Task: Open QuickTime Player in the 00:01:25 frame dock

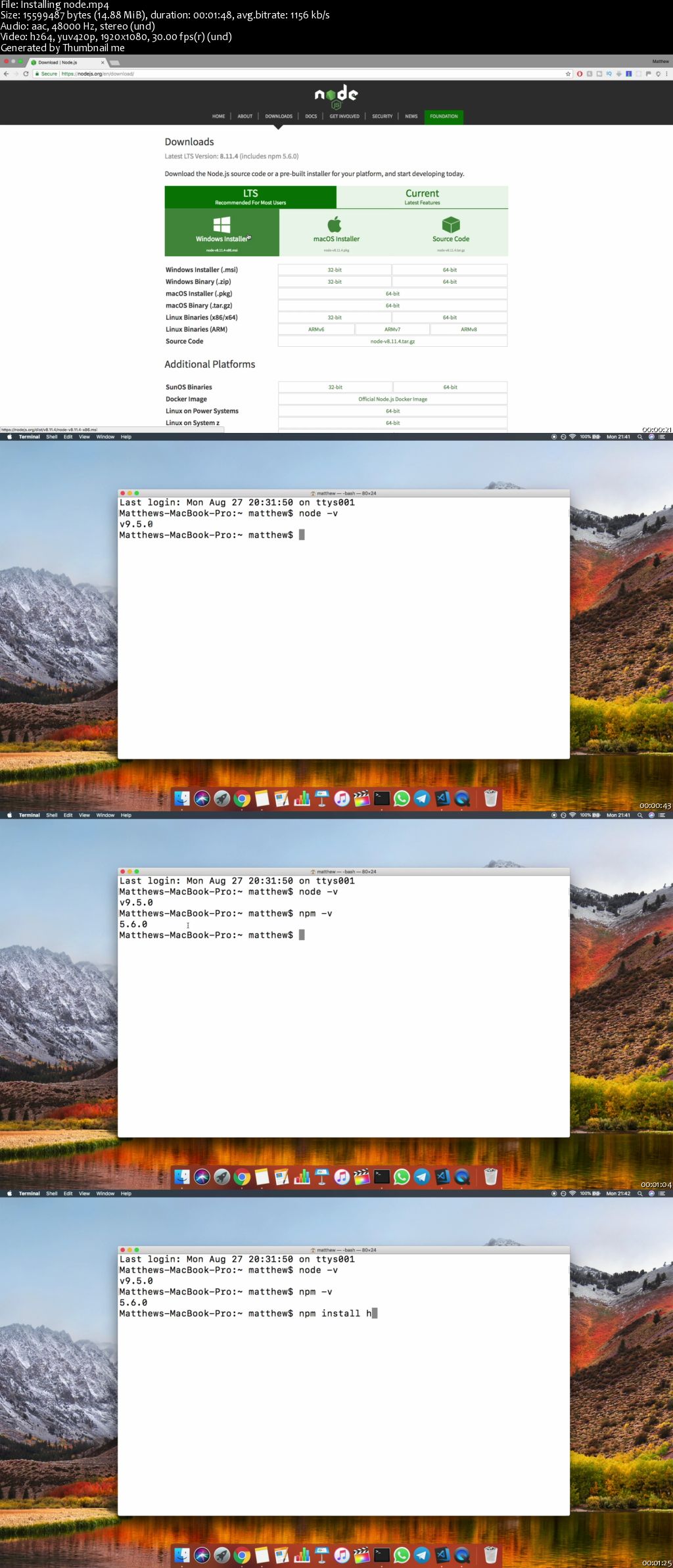Action: pyautogui.click(x=462, y=1555)
